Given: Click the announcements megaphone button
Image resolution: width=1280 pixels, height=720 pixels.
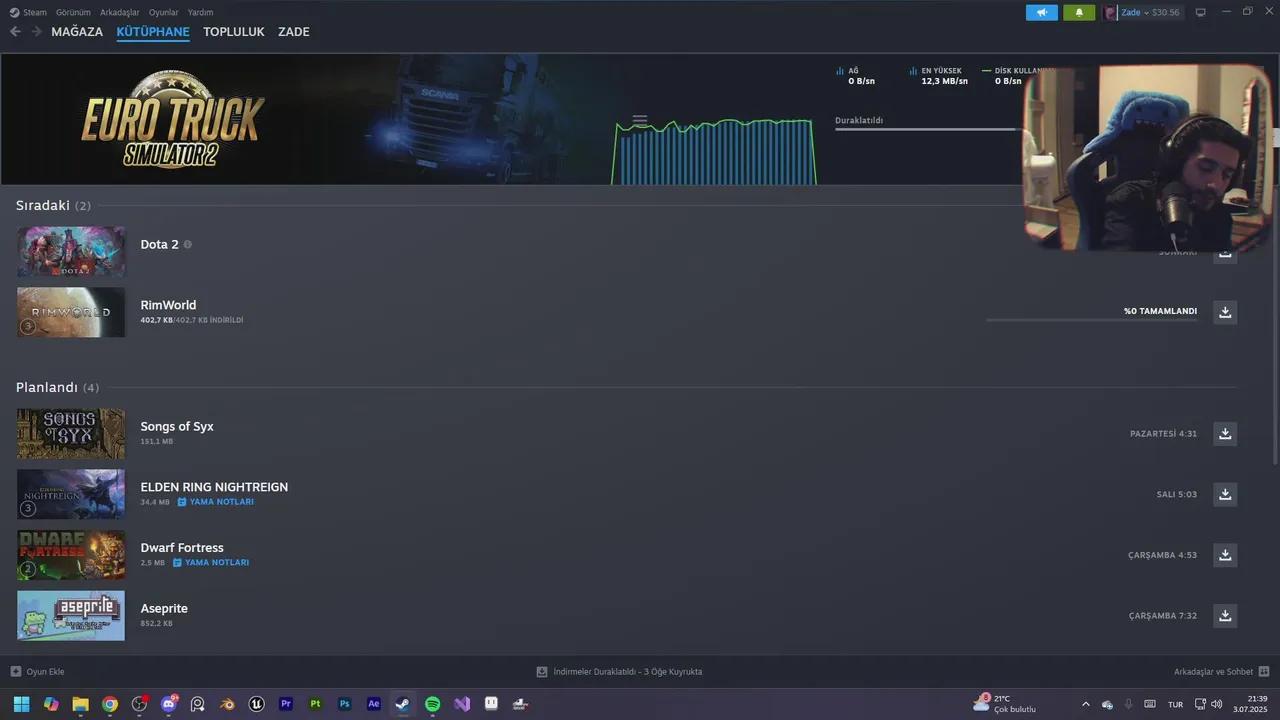Looking at the screenshot, I should 1041,13.
